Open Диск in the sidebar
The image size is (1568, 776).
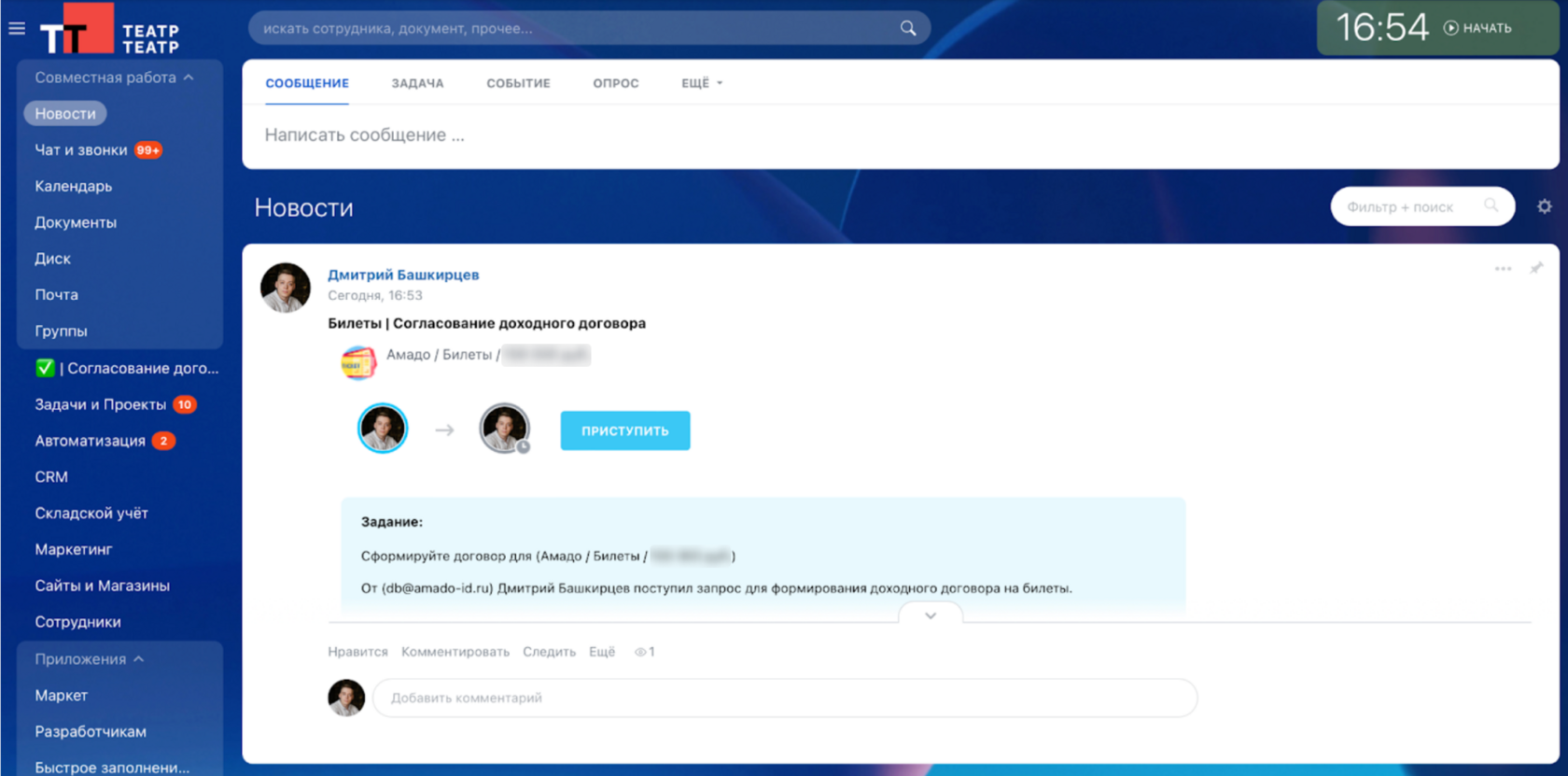tap(53, 259)
